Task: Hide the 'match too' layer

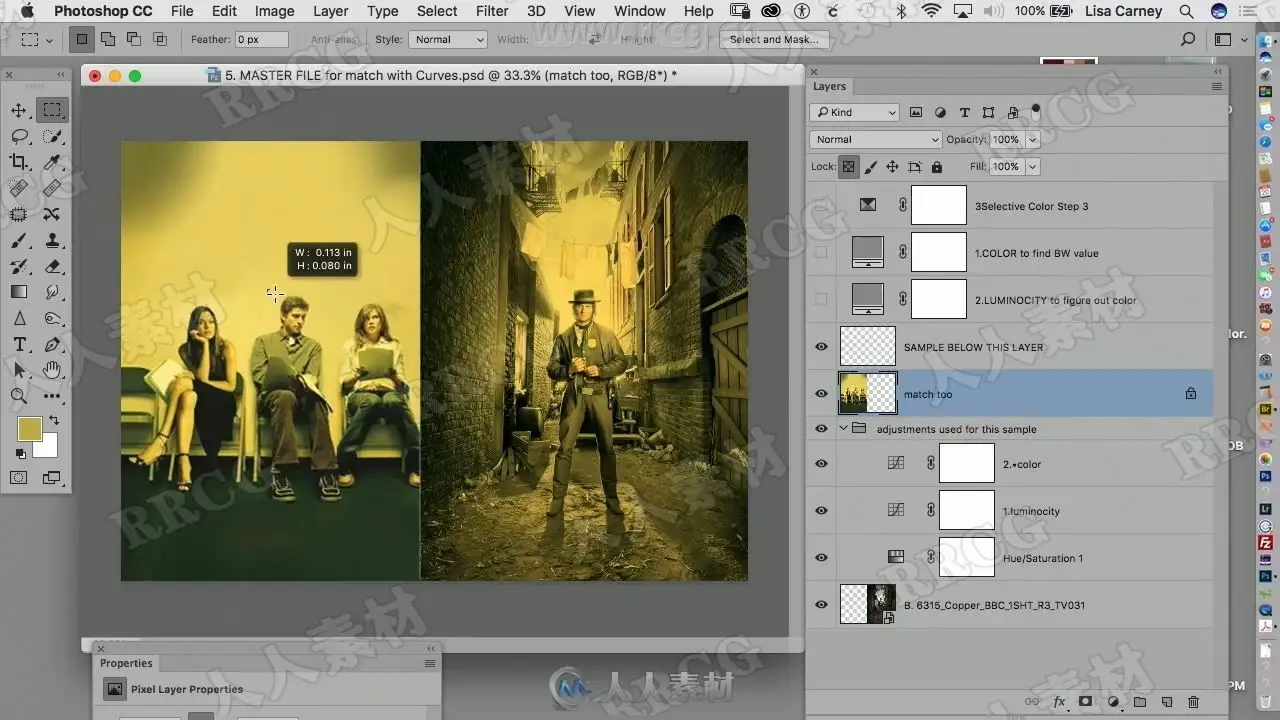Action: [x=821, y=394]
